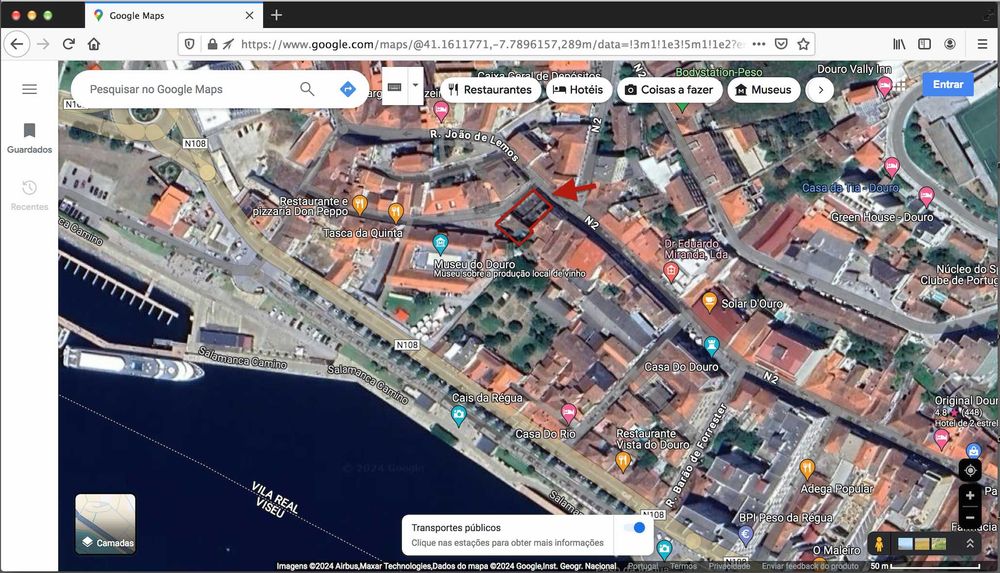Image resolution: width=1000 pixels, height=573 pixels.
Task: Open the Camadas layers thumbnail
Action: tap(105, 524)
